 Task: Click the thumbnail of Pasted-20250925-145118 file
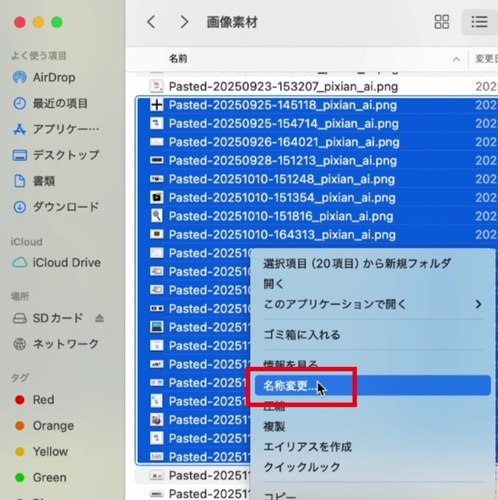(157, 105)
